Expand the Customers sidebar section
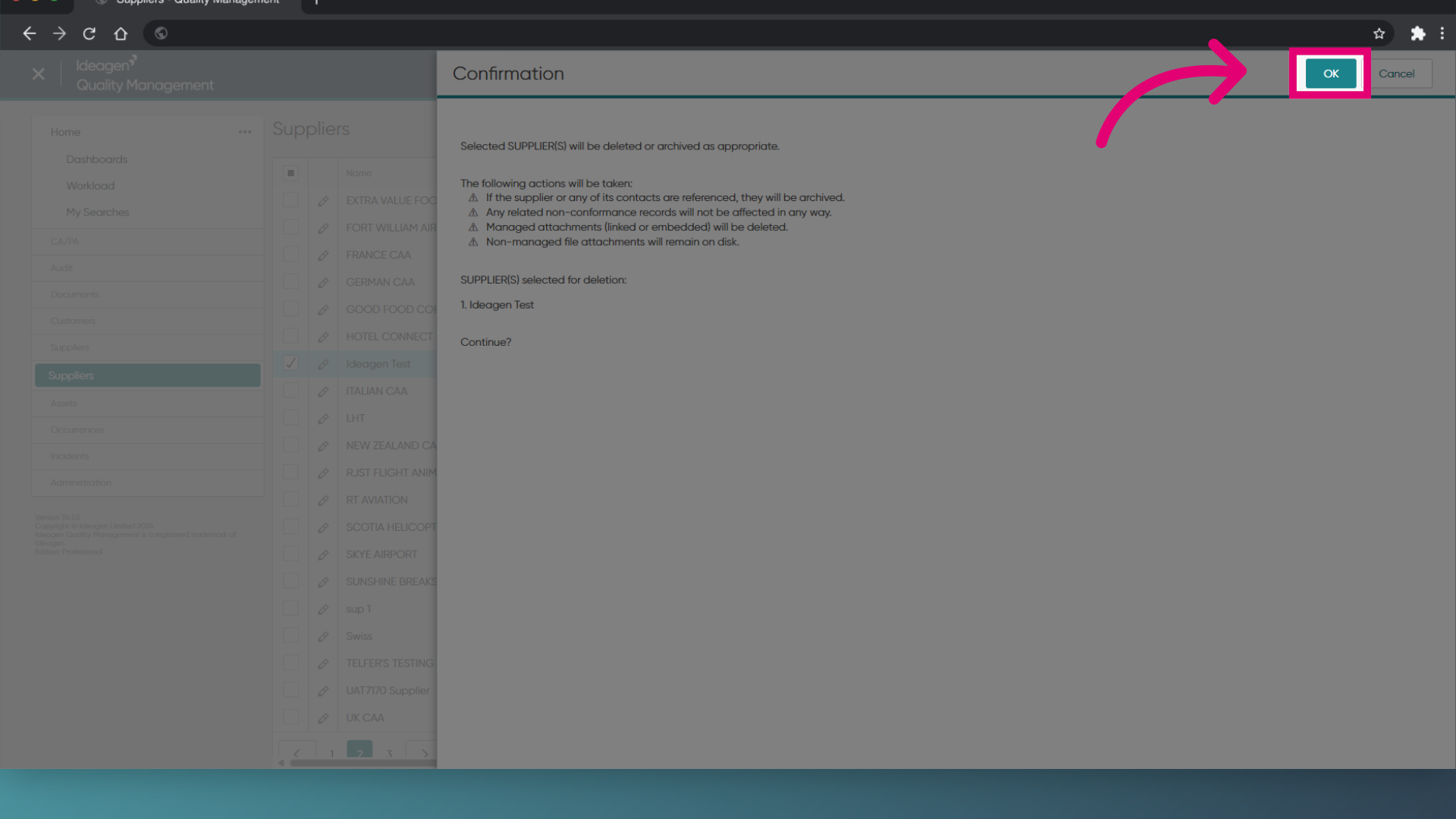Viewport: 1456px width, 819px height. coord(148,322)
